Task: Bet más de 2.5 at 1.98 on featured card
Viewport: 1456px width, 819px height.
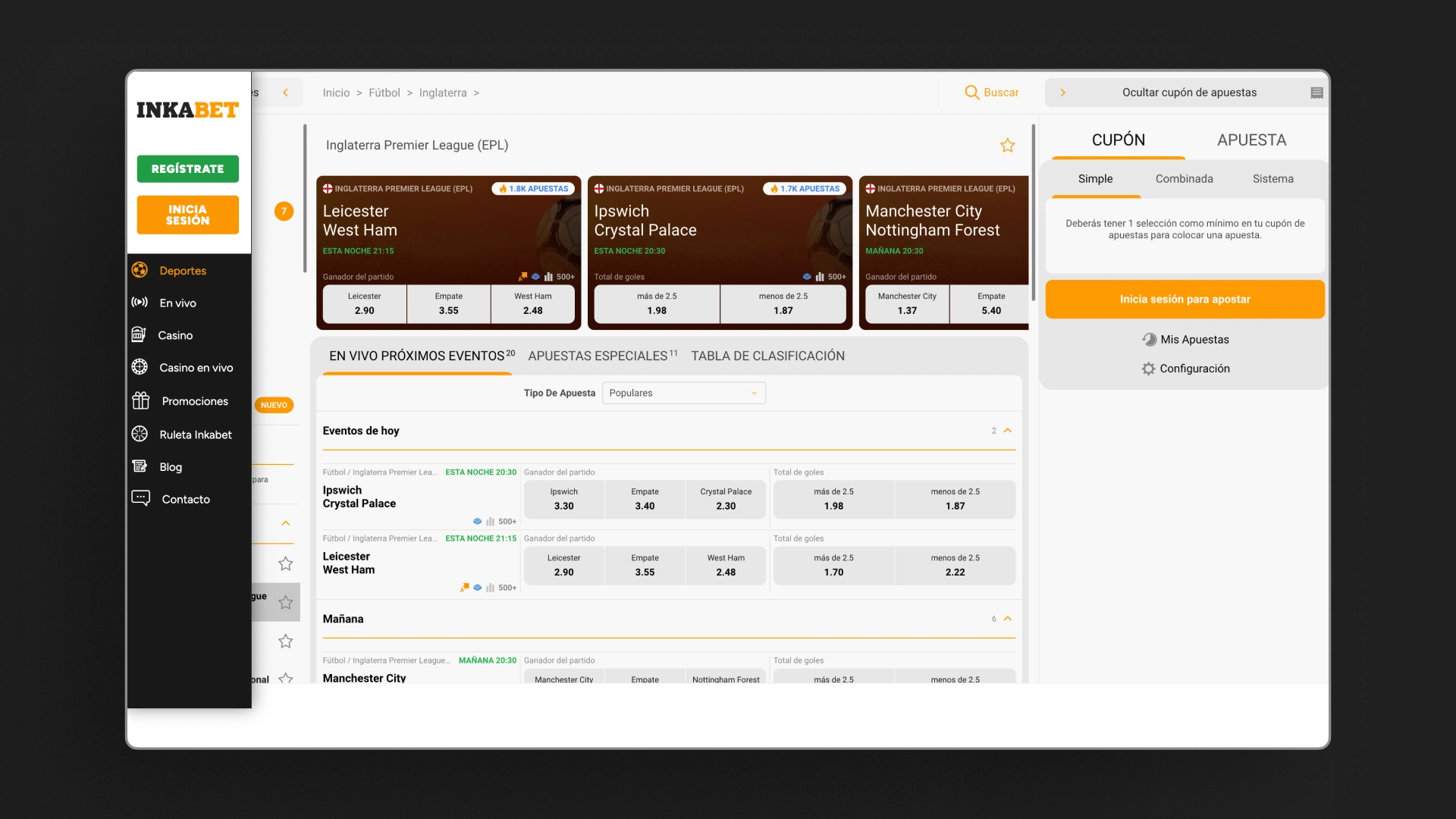Action: (x=657, y=304)
